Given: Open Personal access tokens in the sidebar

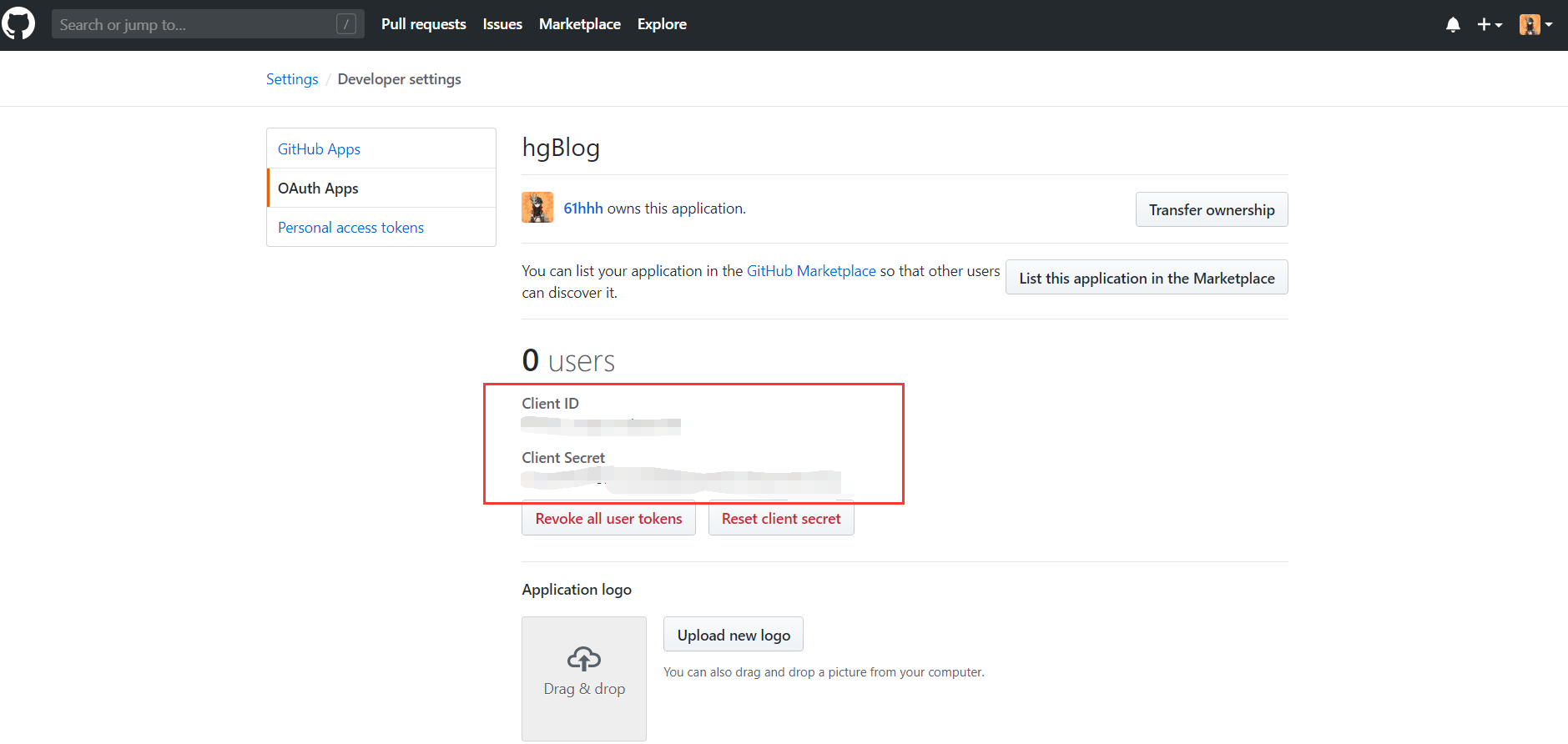Looking at the screenshot, I should click(x=381, y=227).
